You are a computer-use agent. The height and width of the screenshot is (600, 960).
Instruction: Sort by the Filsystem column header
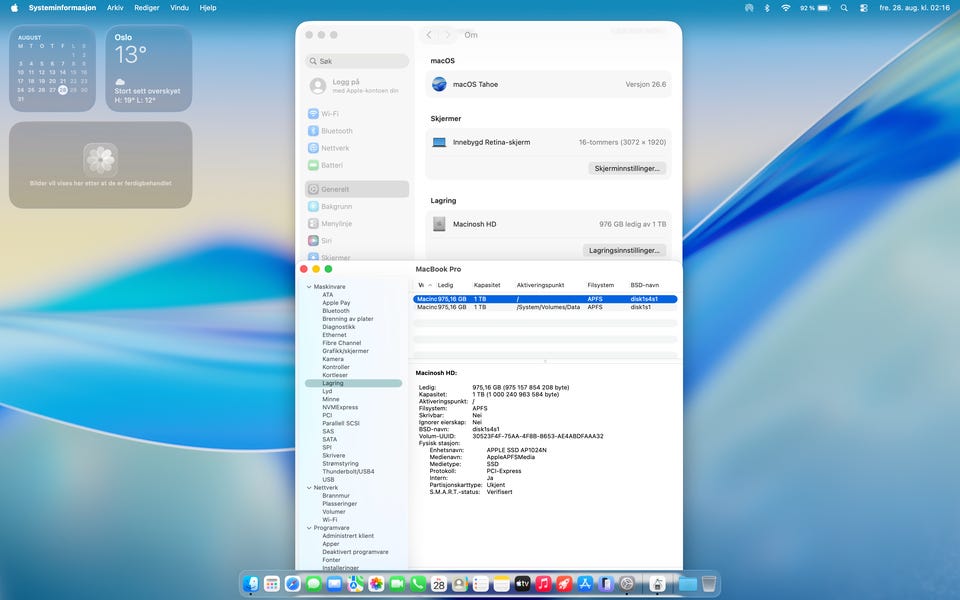(x=601, y=285)
